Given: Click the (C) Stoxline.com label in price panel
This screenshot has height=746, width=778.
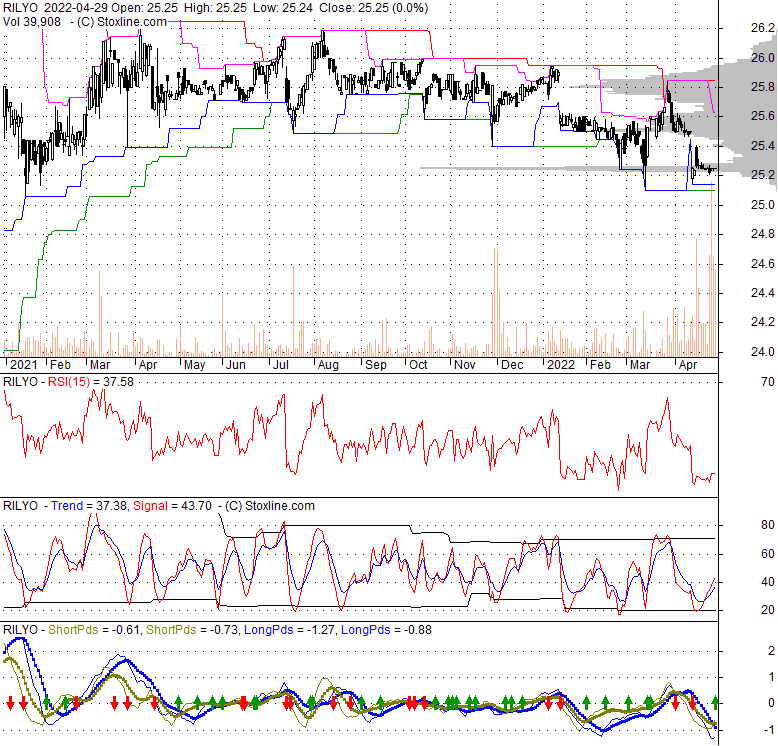Looking at the screenshot, I should tap(122, 22).
